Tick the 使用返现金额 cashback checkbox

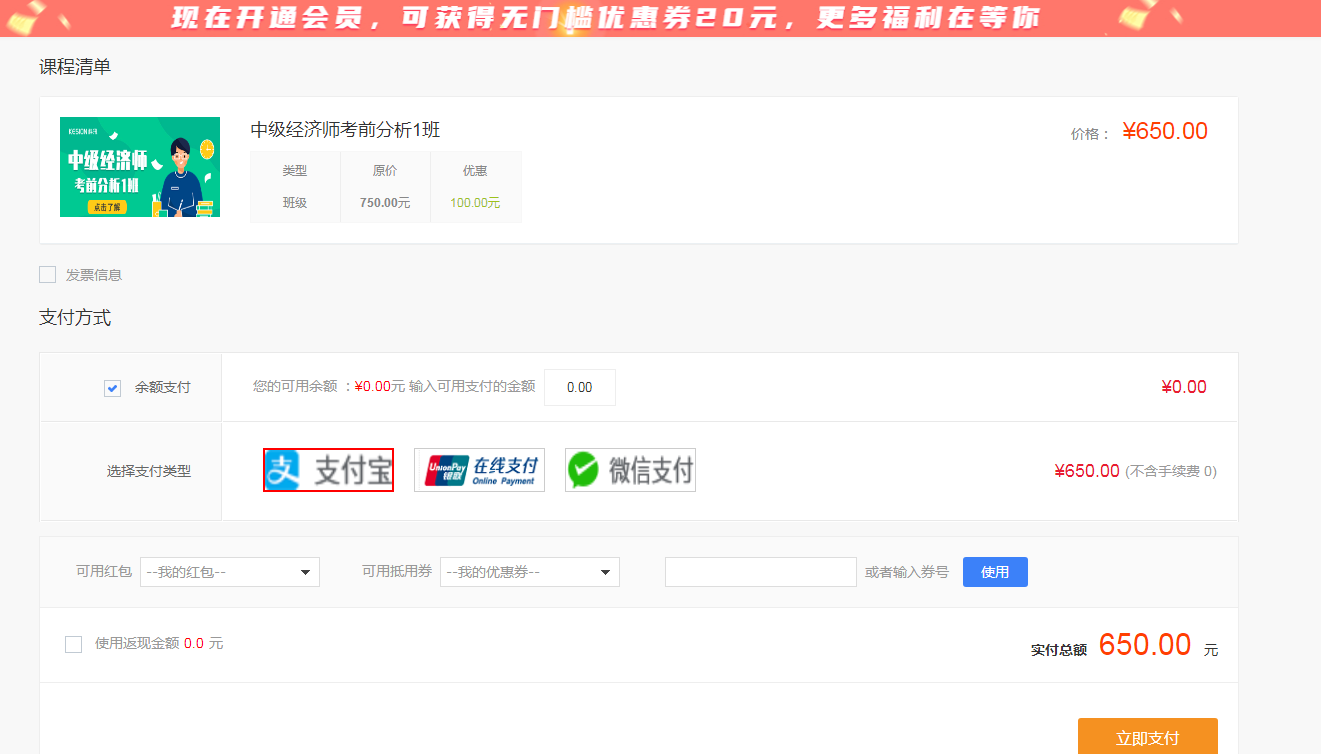tap(73, 644)
